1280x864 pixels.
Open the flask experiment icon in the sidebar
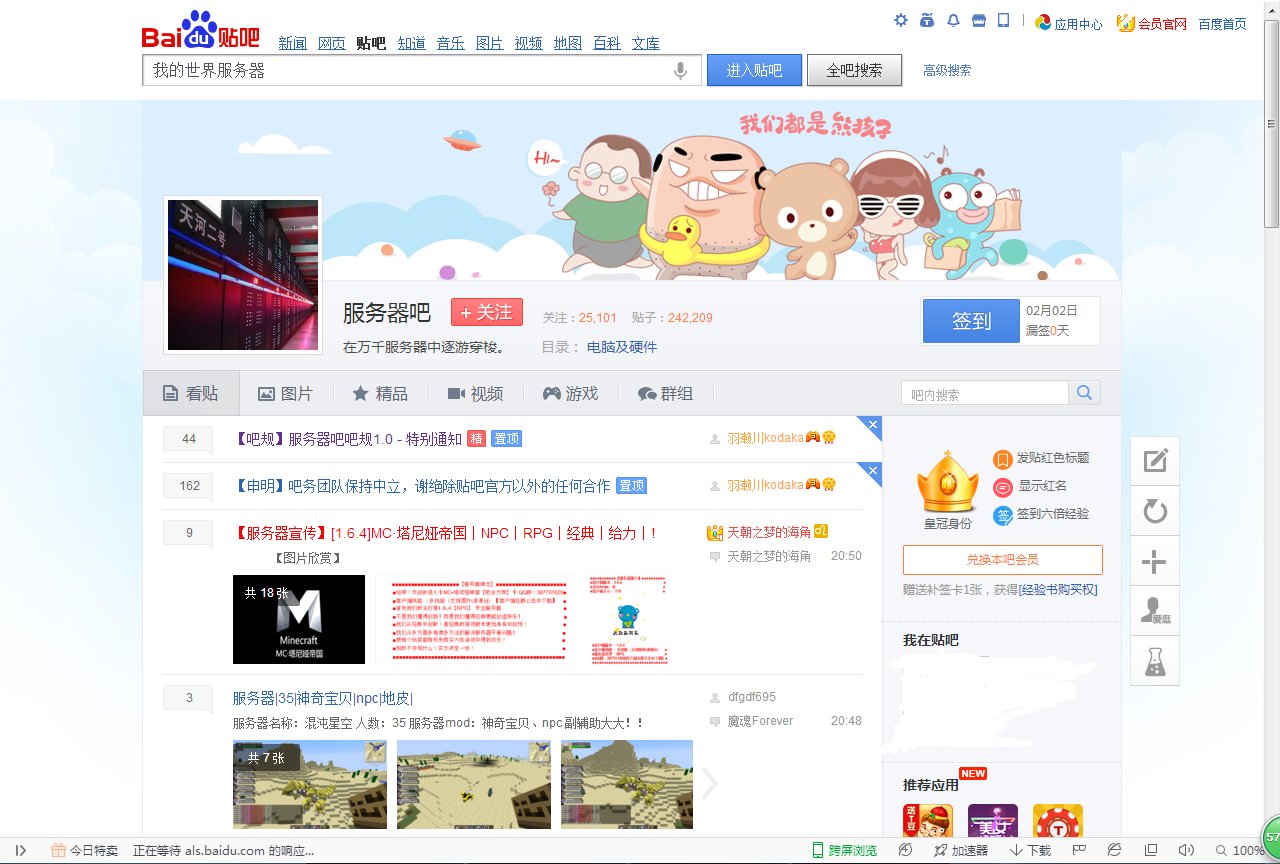coord(1155,661)
